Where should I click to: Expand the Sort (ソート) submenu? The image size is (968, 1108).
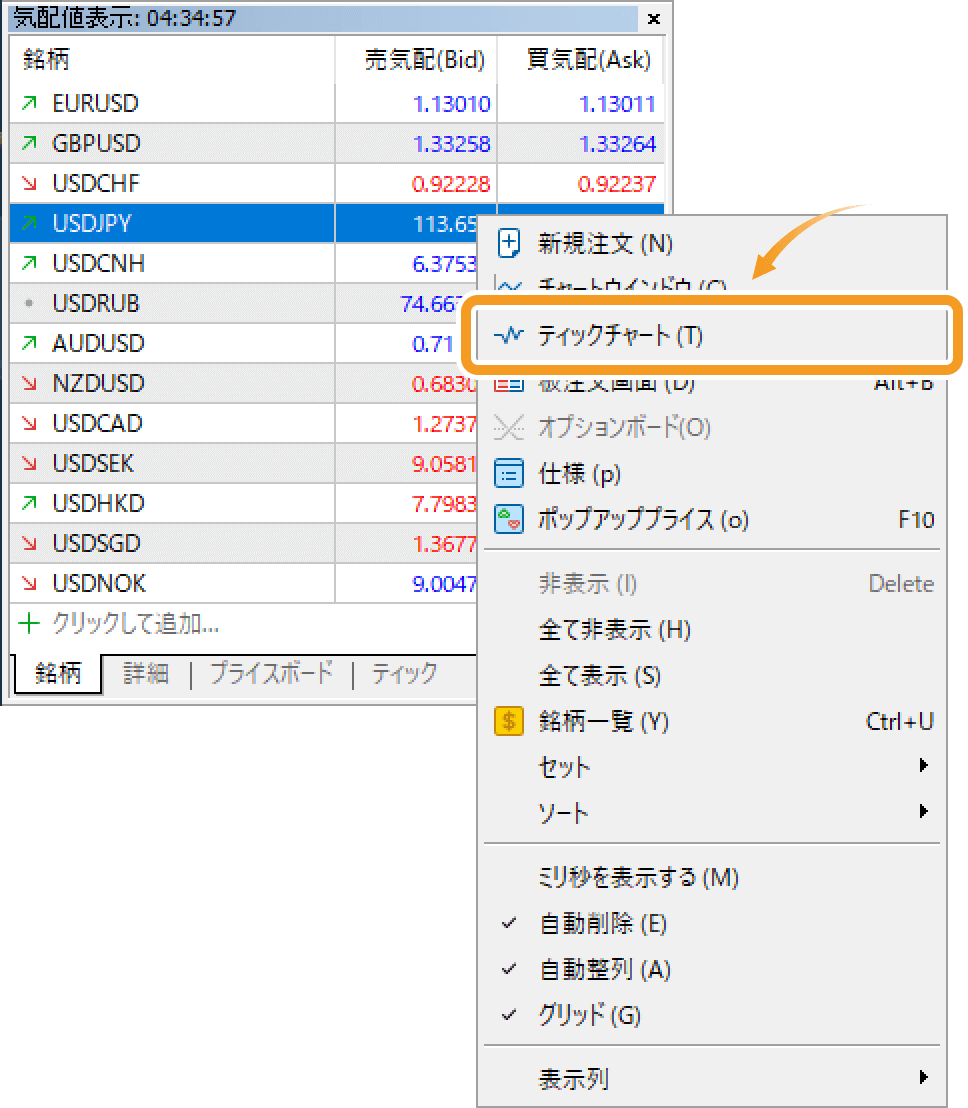pos(712,813)
